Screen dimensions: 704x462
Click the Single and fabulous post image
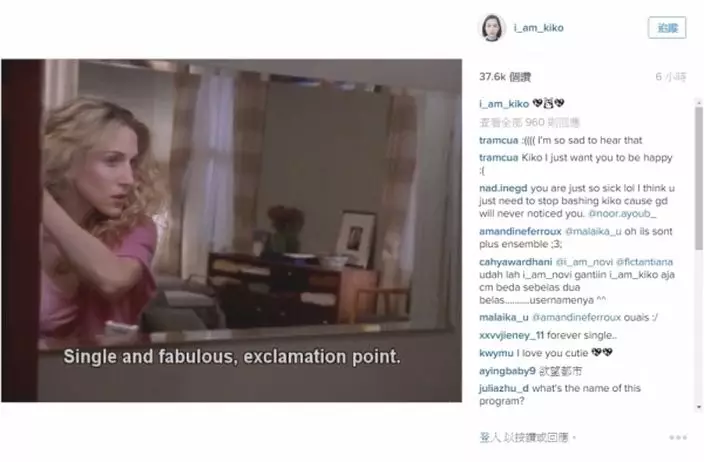(232, 230)
